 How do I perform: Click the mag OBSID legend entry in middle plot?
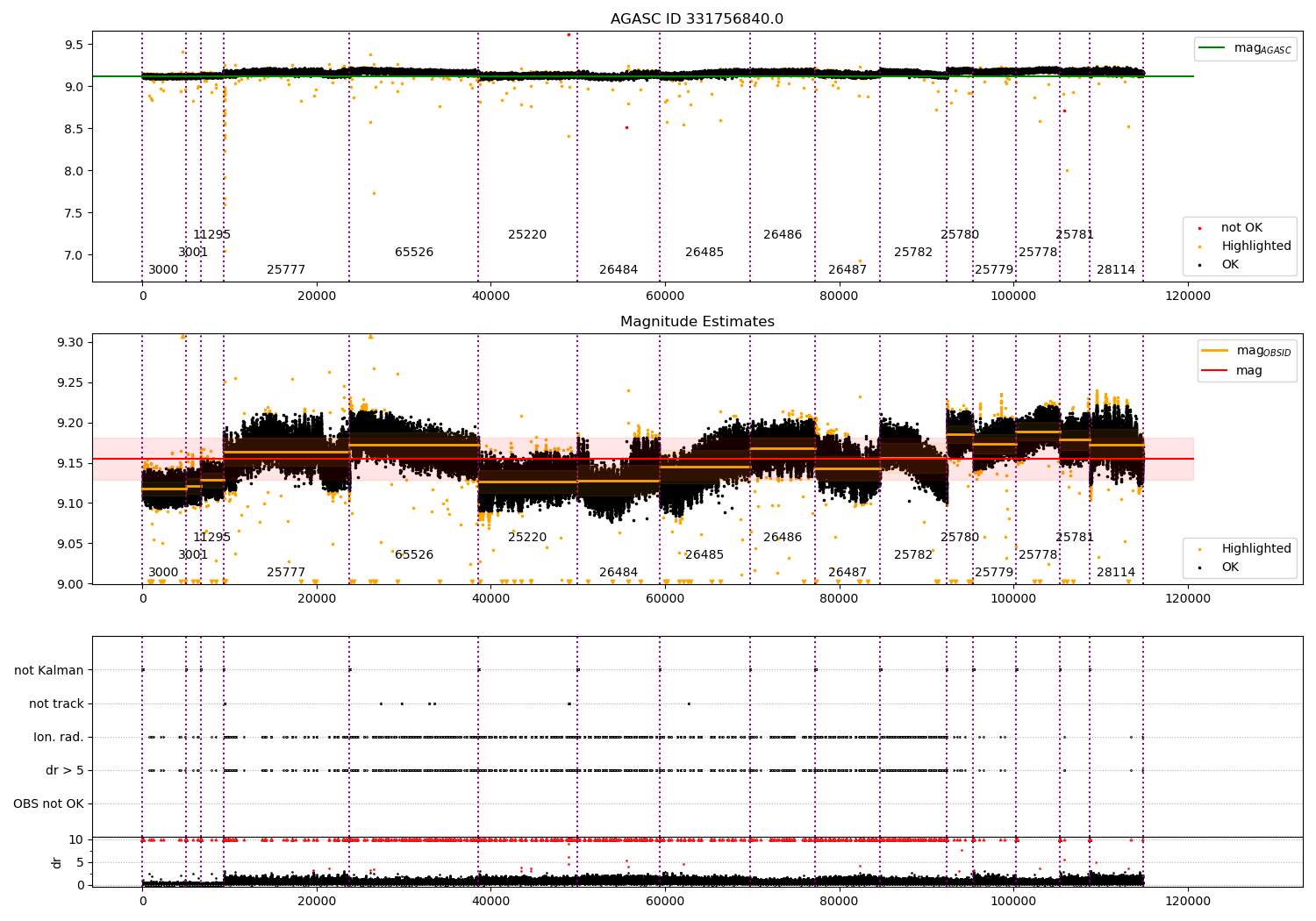(x=1247, y=351)
